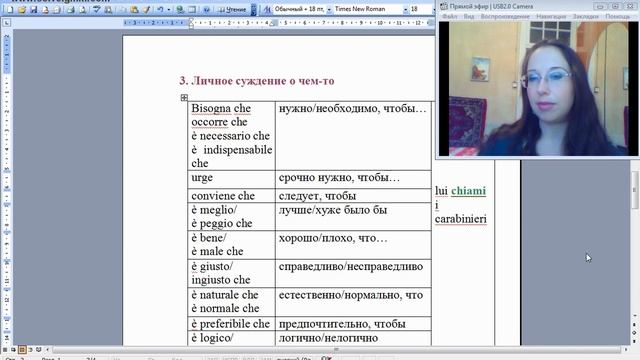
Task: Click the cell 'è preferibile che'
Action: point(231,324)
